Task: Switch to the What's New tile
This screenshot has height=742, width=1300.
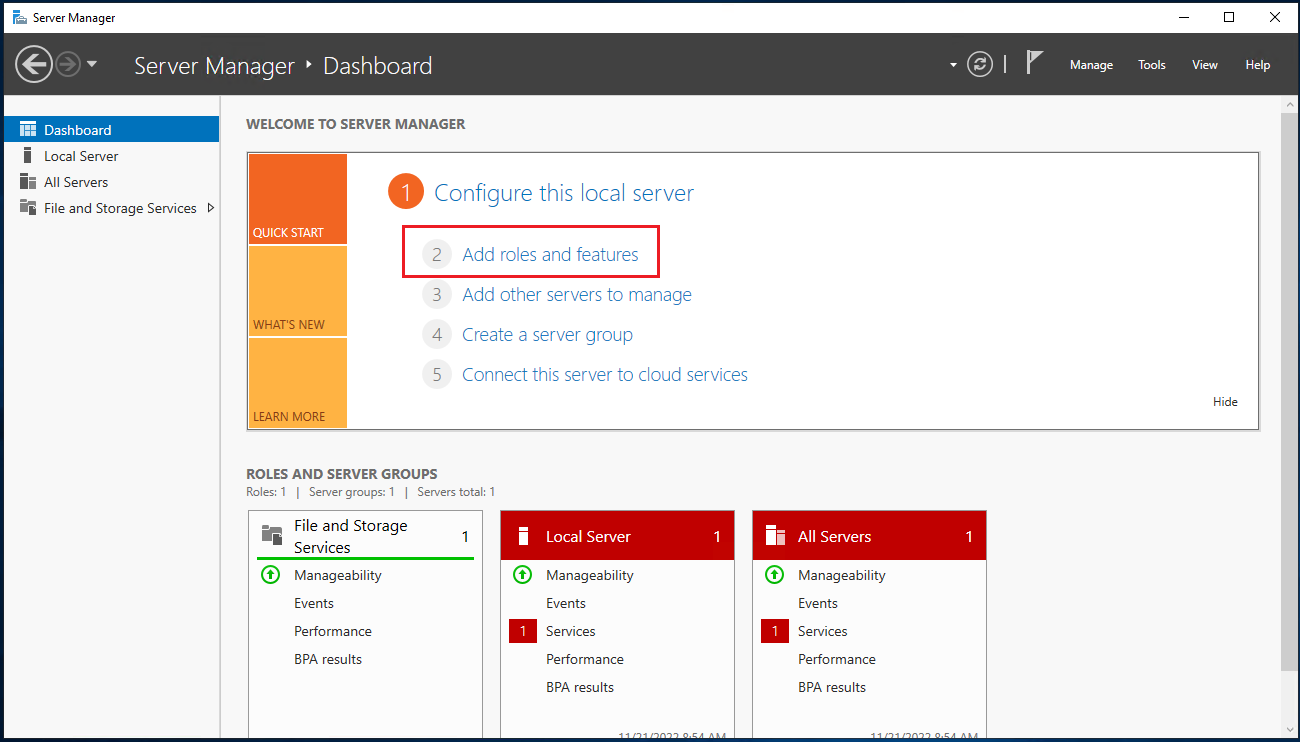Action: point(298,291)
